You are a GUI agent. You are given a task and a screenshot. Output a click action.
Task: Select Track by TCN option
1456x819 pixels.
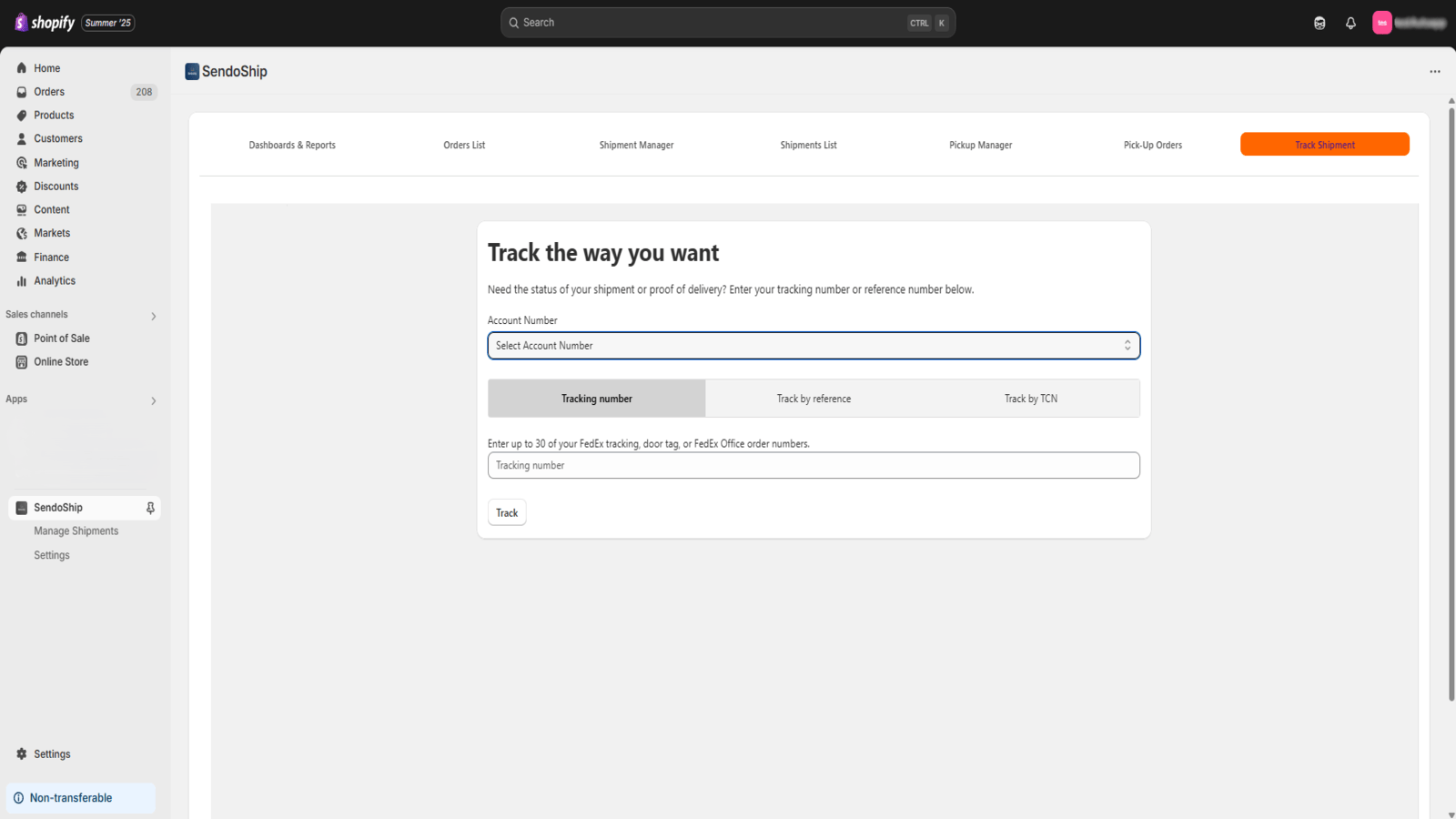[1031, 399]
